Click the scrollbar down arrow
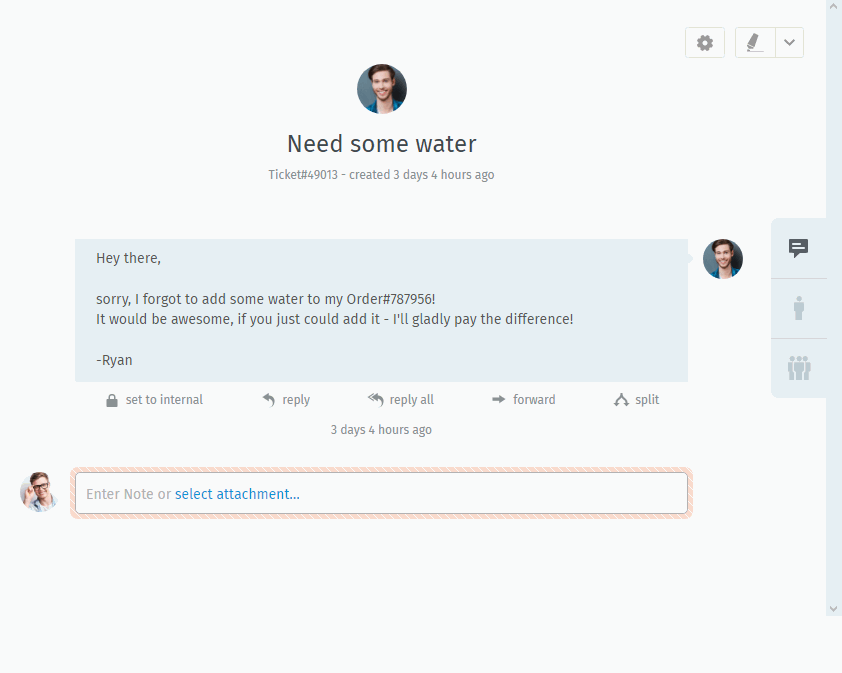 [834, 608]
